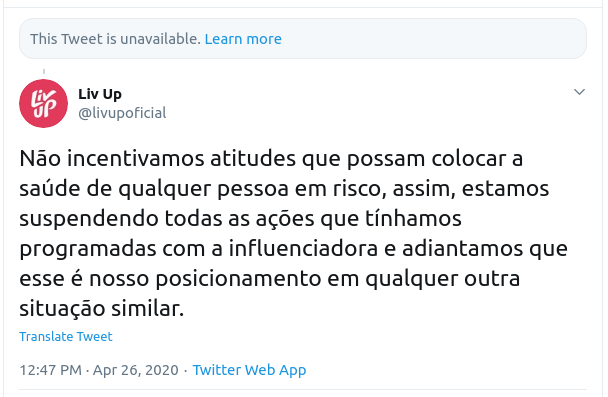Click the unavailable tweet notice box
Viewport: 608px width, 397px height.
click(x=303, y=39)
